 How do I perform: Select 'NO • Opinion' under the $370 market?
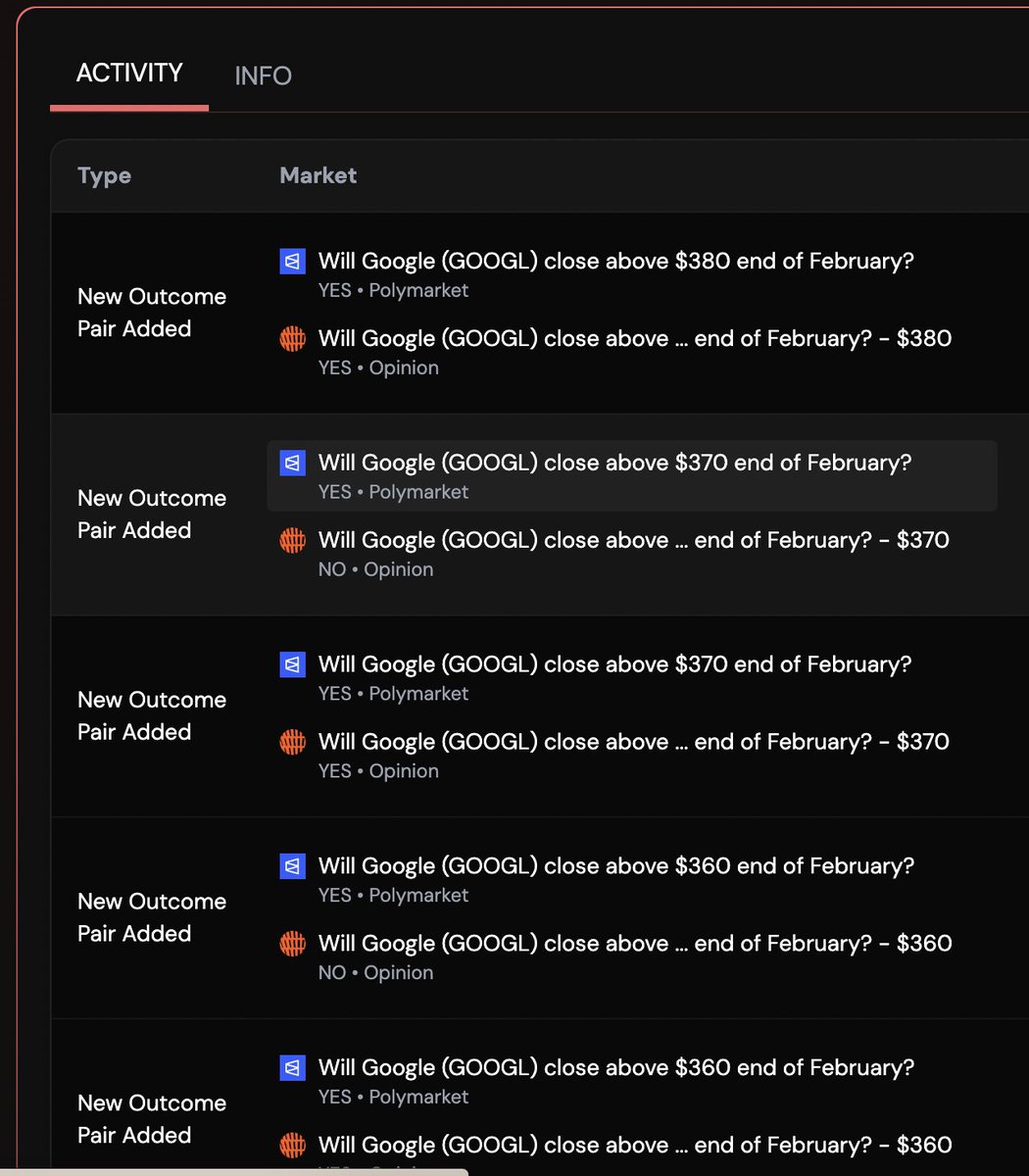[375, 570]
